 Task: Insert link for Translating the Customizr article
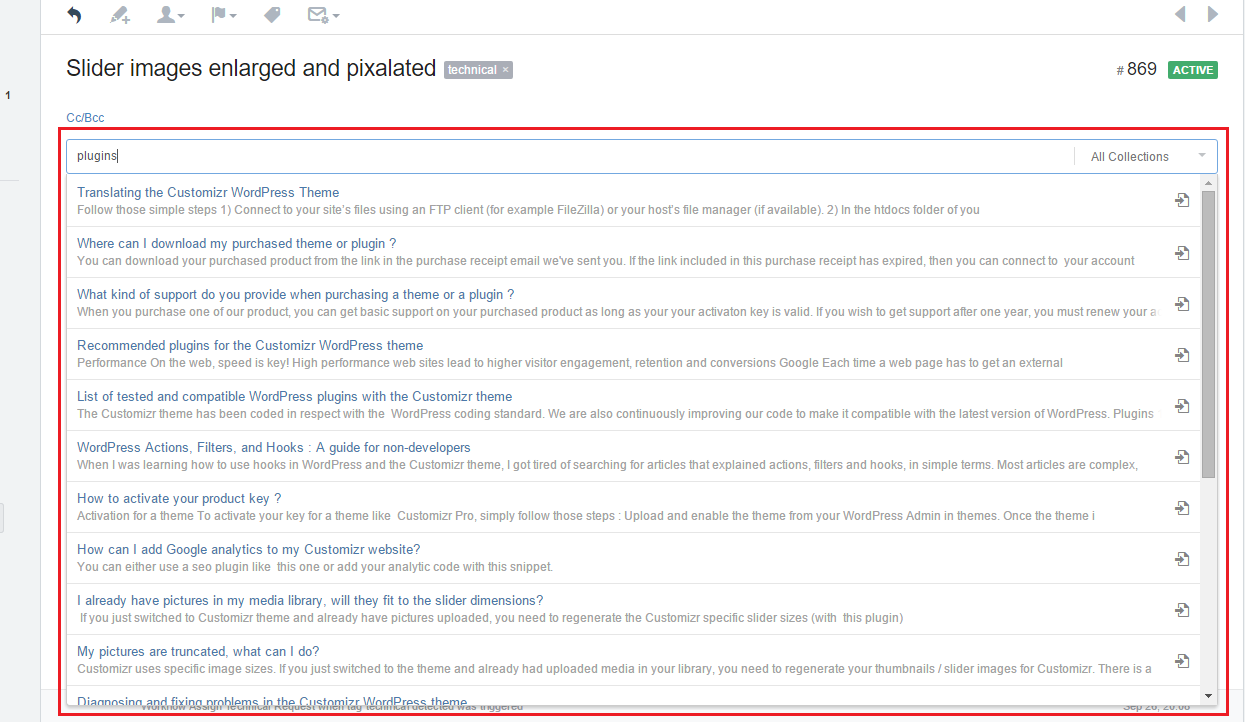pos(1182,201)
